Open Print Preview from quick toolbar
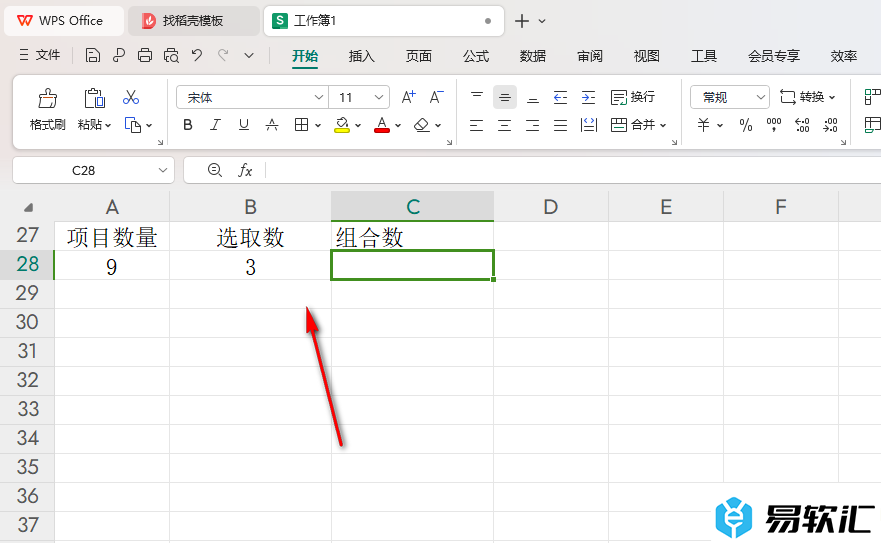This screenshot has height=543, width=881. [171, 55]
